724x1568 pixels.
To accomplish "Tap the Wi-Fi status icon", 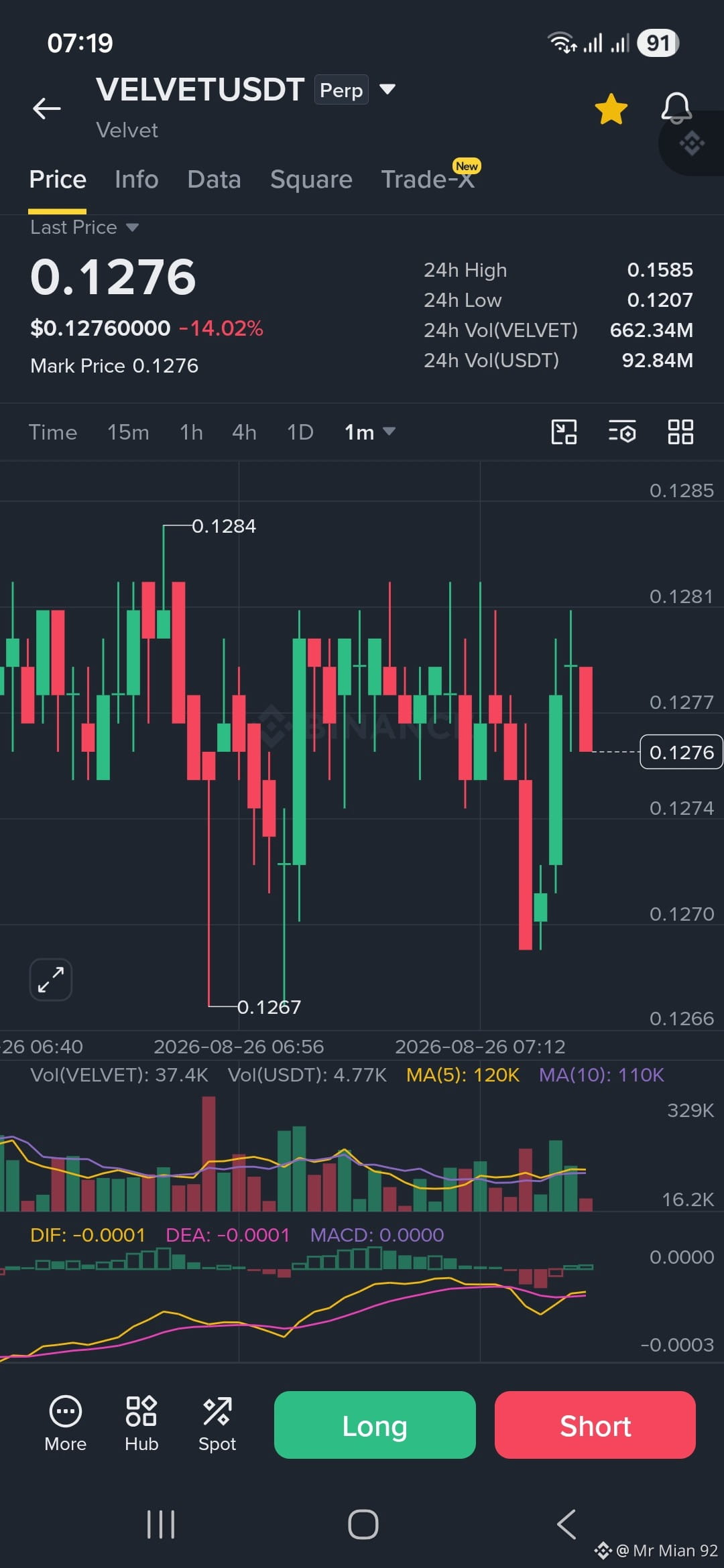I will click(562, 43).
